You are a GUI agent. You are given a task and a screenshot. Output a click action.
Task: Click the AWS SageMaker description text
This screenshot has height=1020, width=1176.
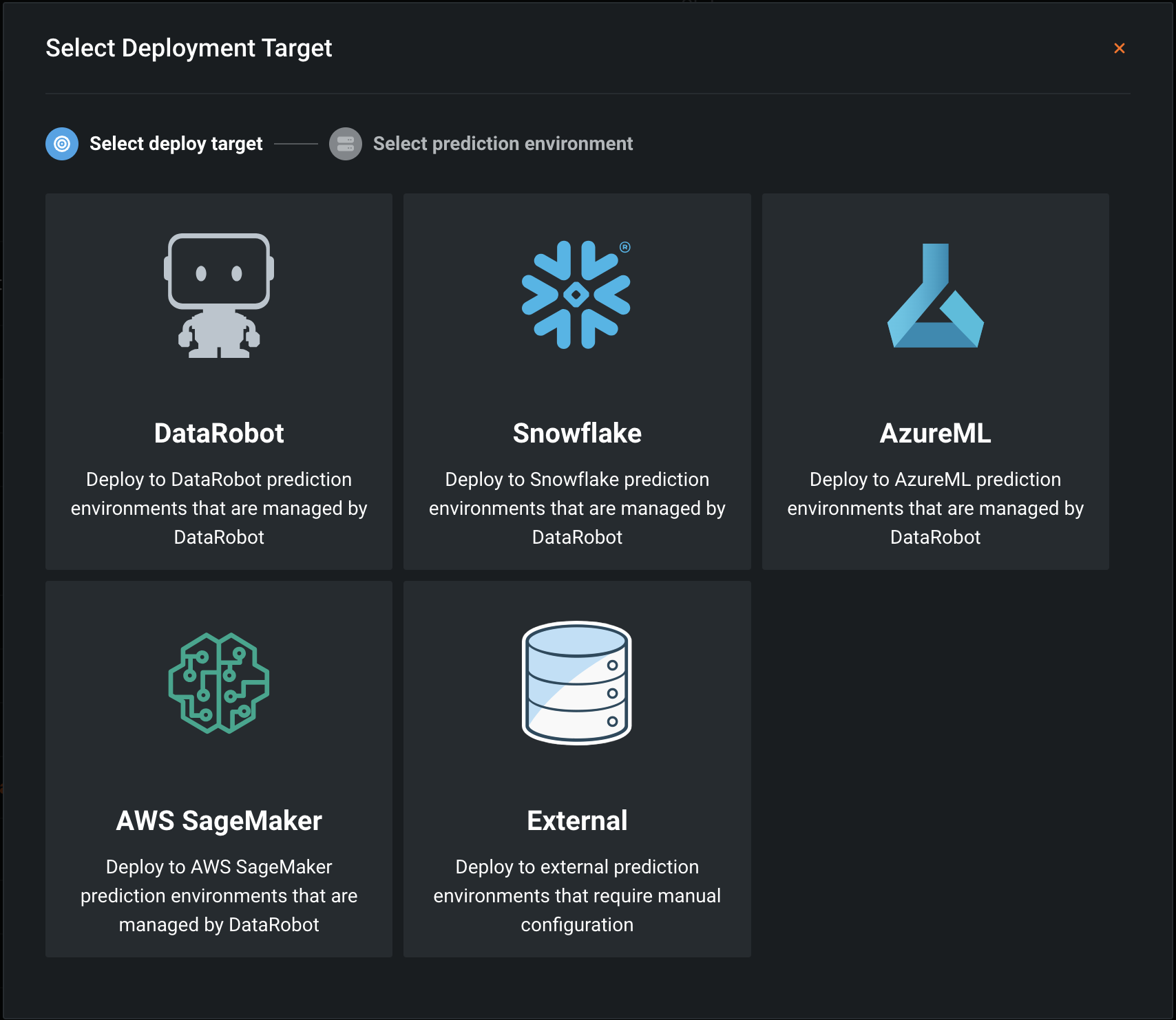pyautogui.click(x=219, y=895)
